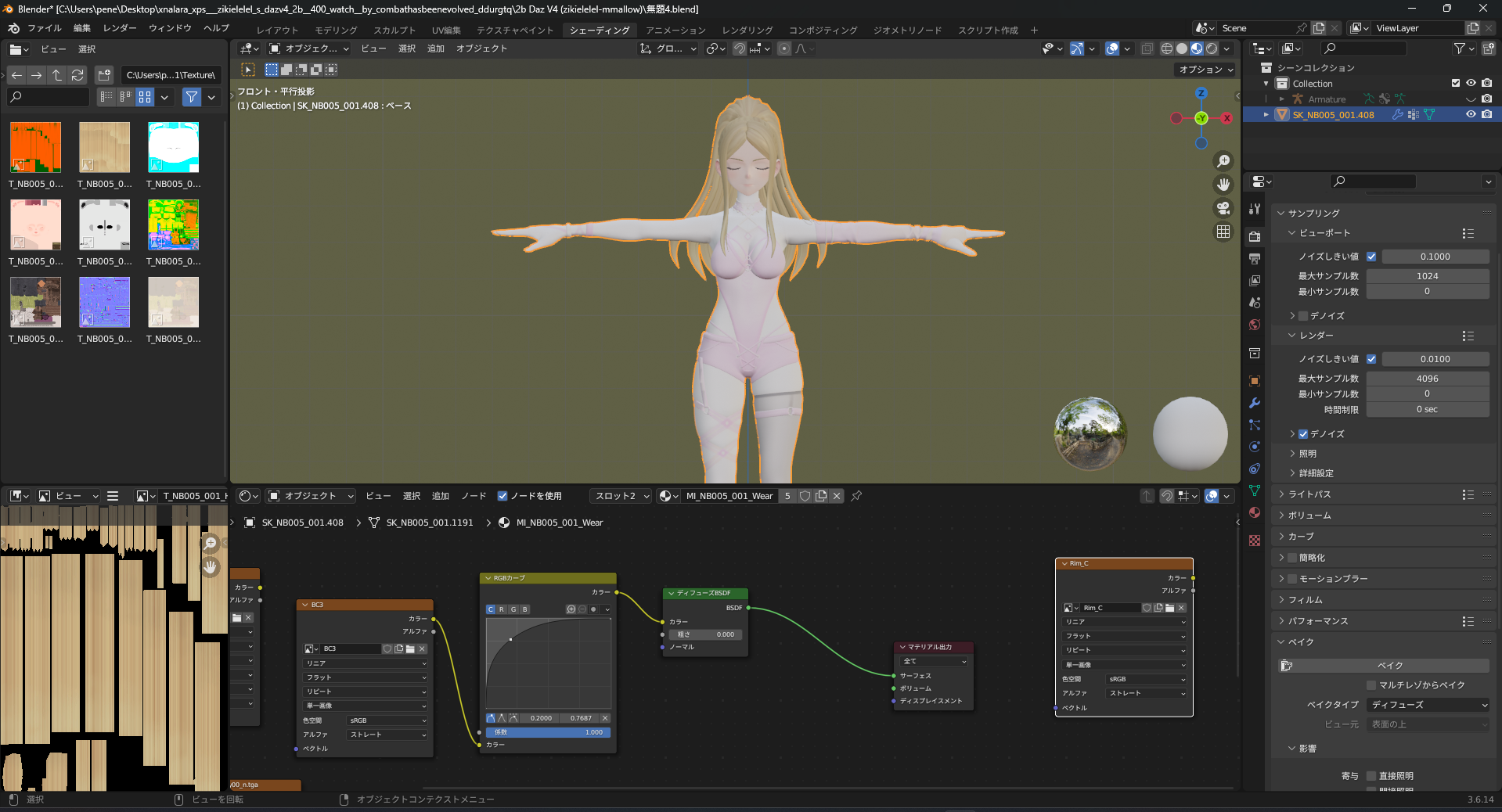Image resolution: width=1502 pixels, height=812 pixels.
Task: Toggle camera view icon in the viewport
Action: coord(1223,208)
